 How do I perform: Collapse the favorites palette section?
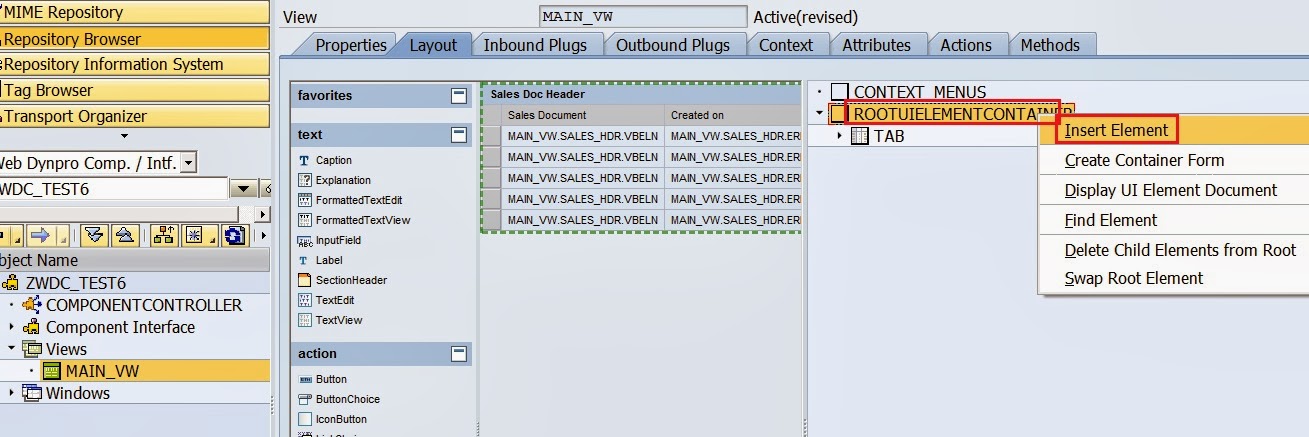point(458,96)
